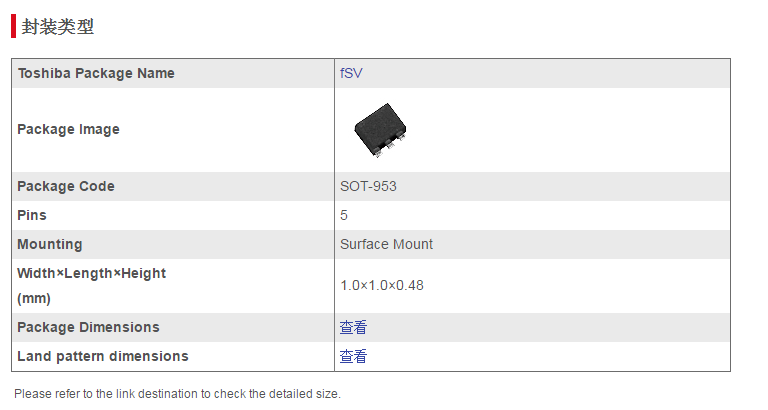768x410 pixels.
Task: Click the Package Dimensions row label
Action: point(88,327)
